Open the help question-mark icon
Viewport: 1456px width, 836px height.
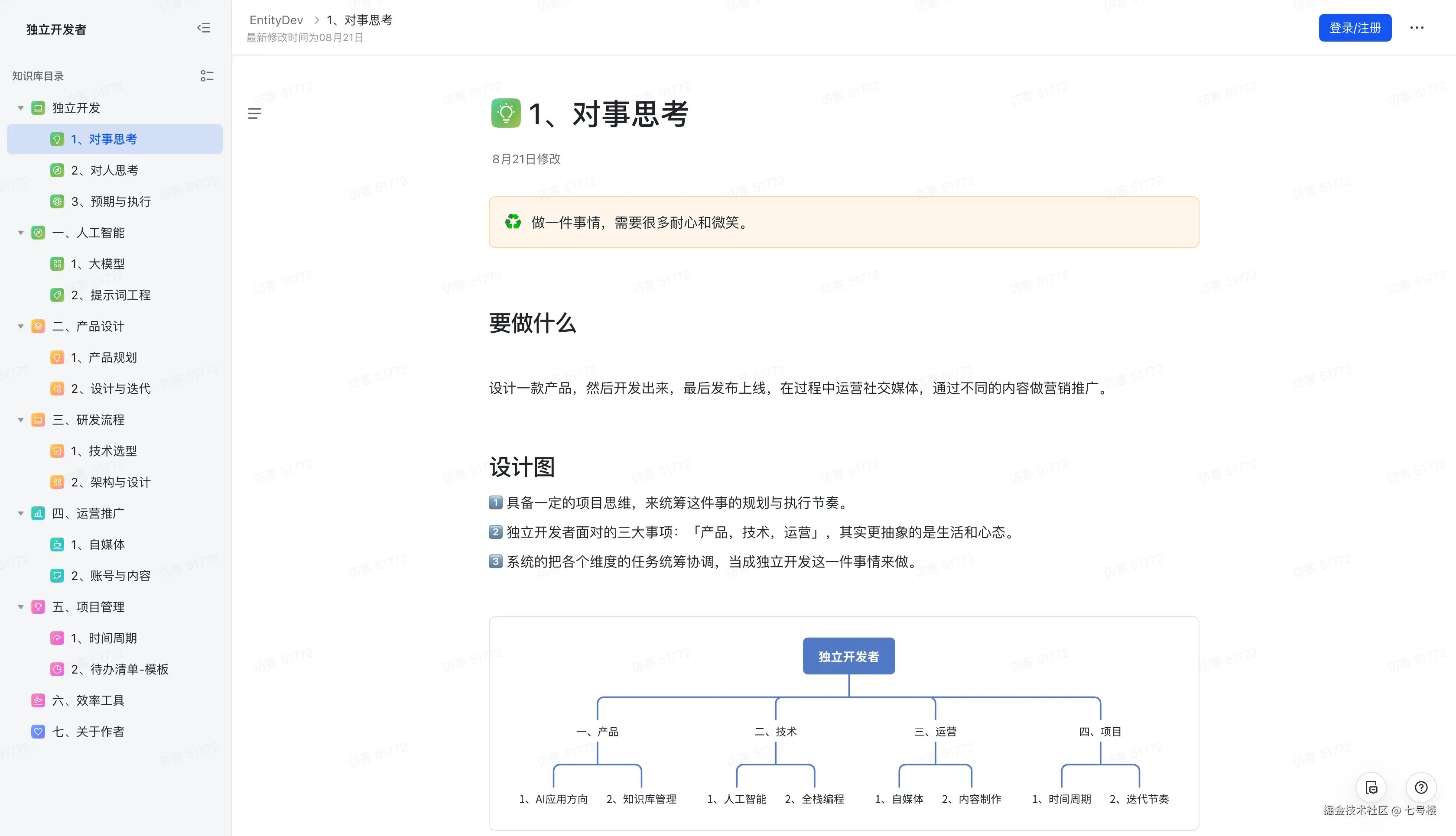[1422, 788]
